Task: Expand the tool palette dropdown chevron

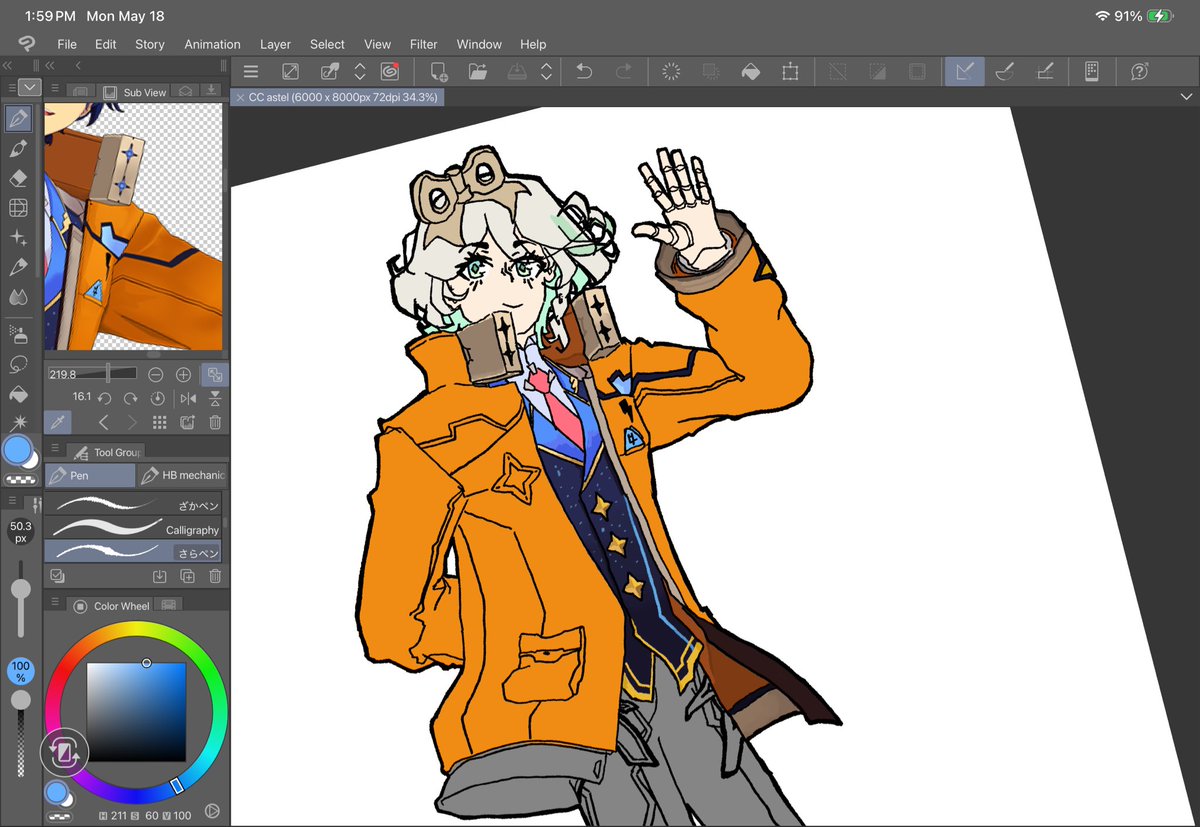Action: [x=30, y=88]
